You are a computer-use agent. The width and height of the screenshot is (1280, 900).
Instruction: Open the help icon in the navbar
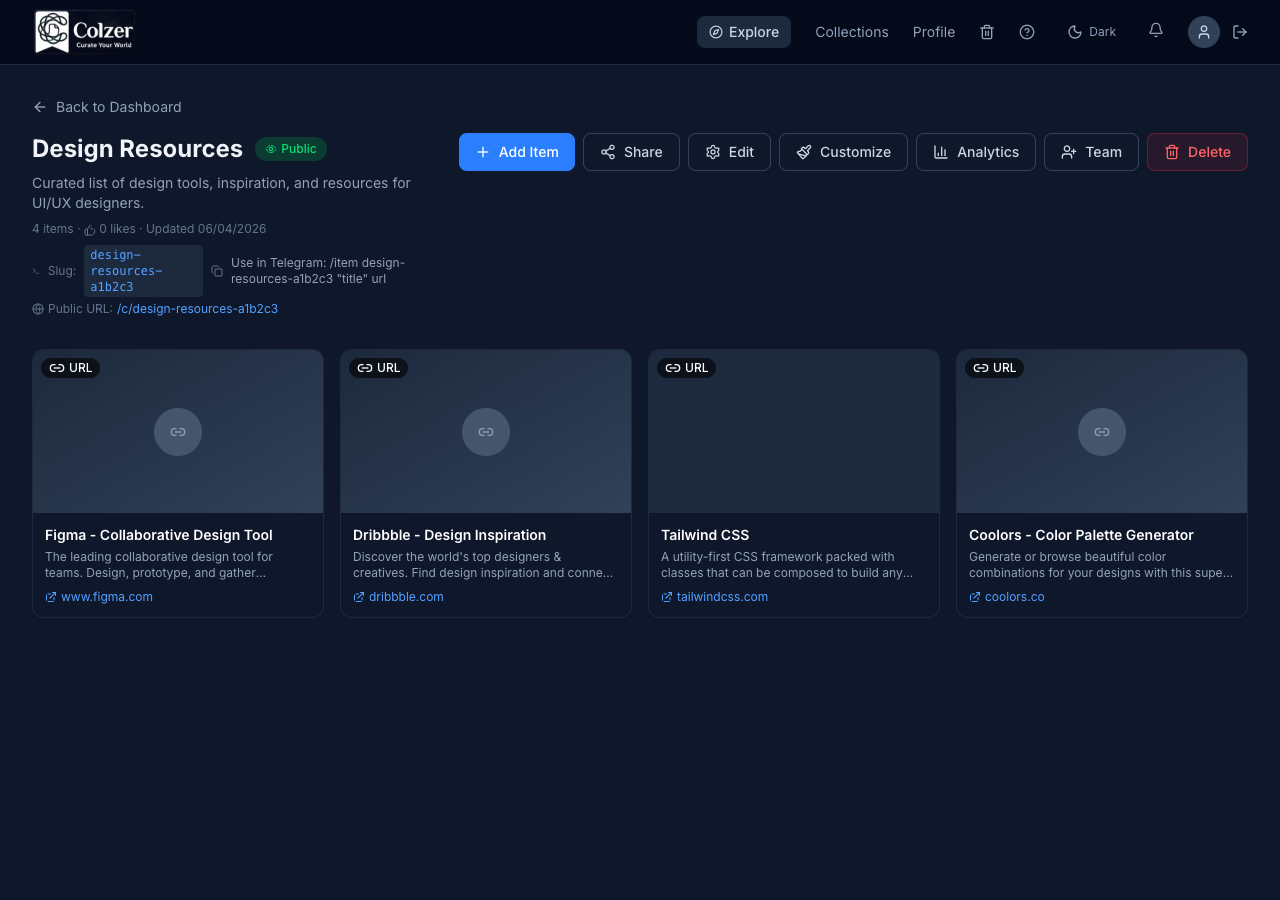point(1027,32)
